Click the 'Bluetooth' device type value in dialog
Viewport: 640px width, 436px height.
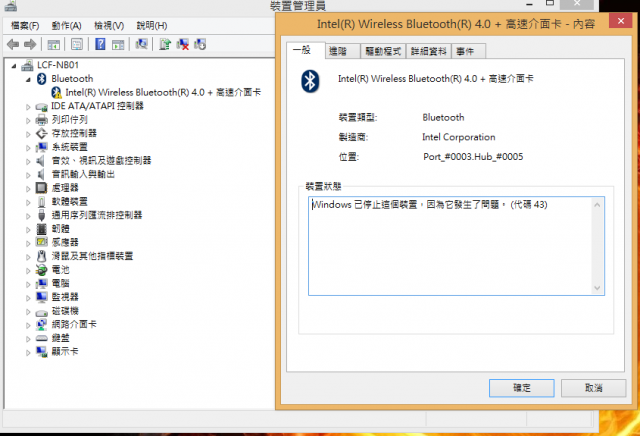point(443,118)
